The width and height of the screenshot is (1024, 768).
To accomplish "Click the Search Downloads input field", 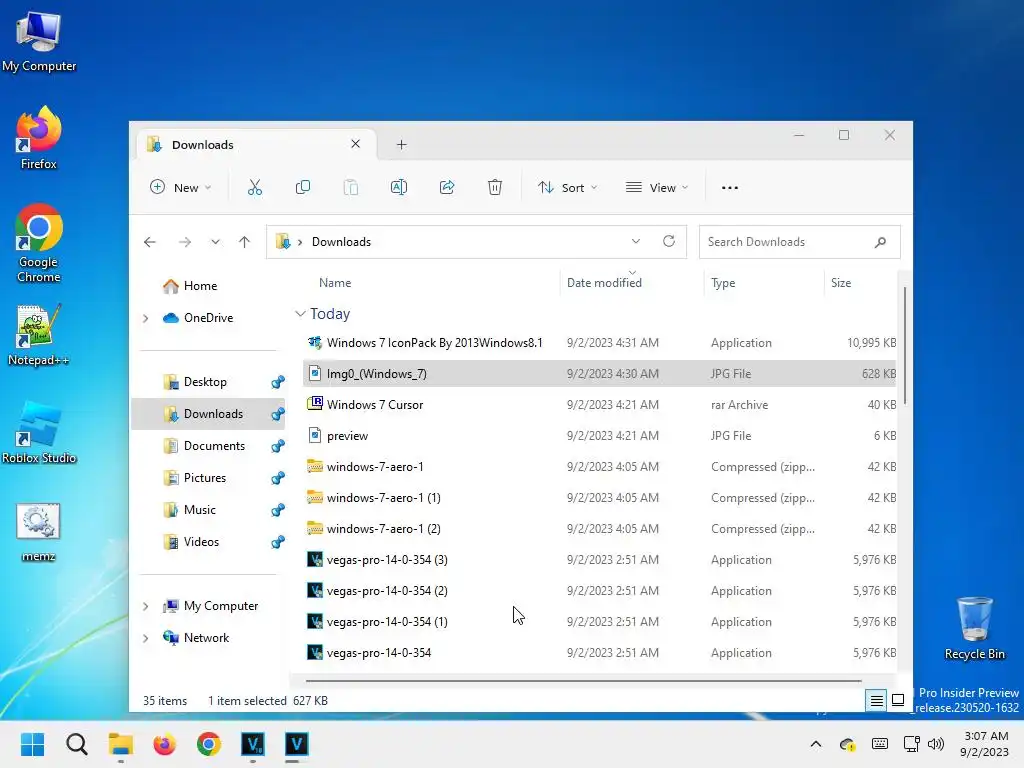I will click(x=799, y=242).
